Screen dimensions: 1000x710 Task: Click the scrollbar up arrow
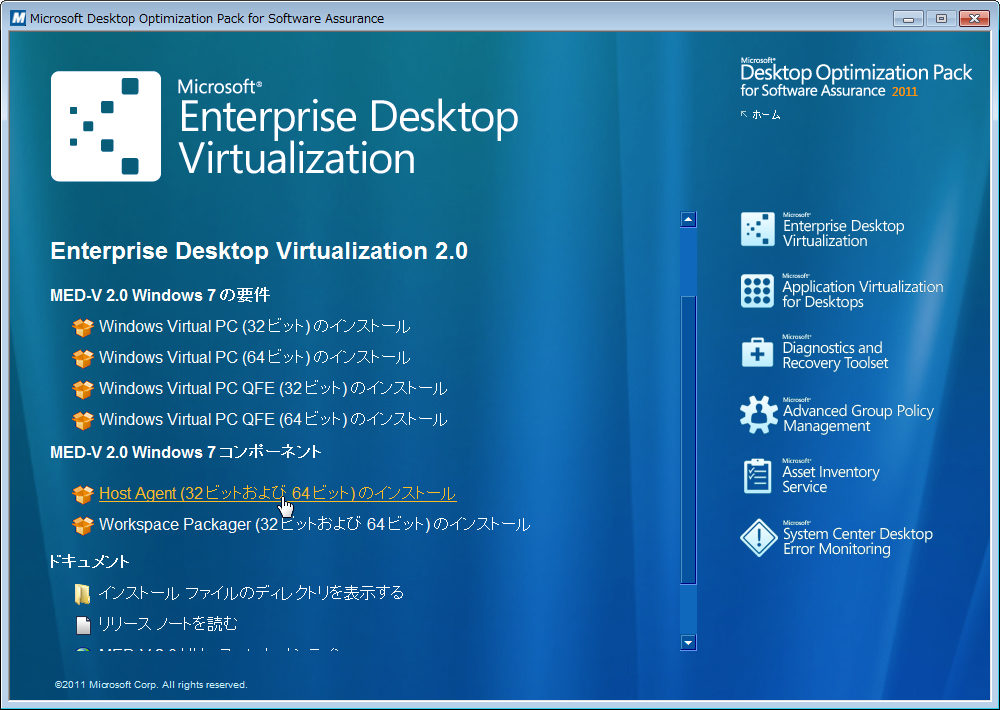point(688,219)
